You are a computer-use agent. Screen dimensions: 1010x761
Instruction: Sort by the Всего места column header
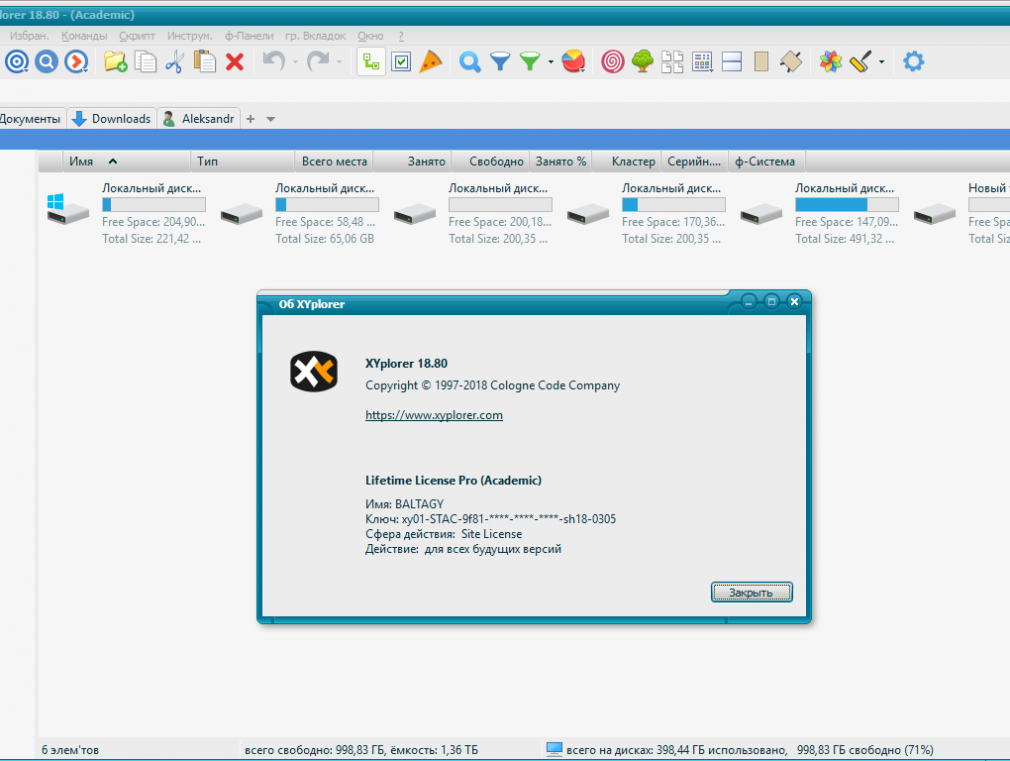(333, 161)
